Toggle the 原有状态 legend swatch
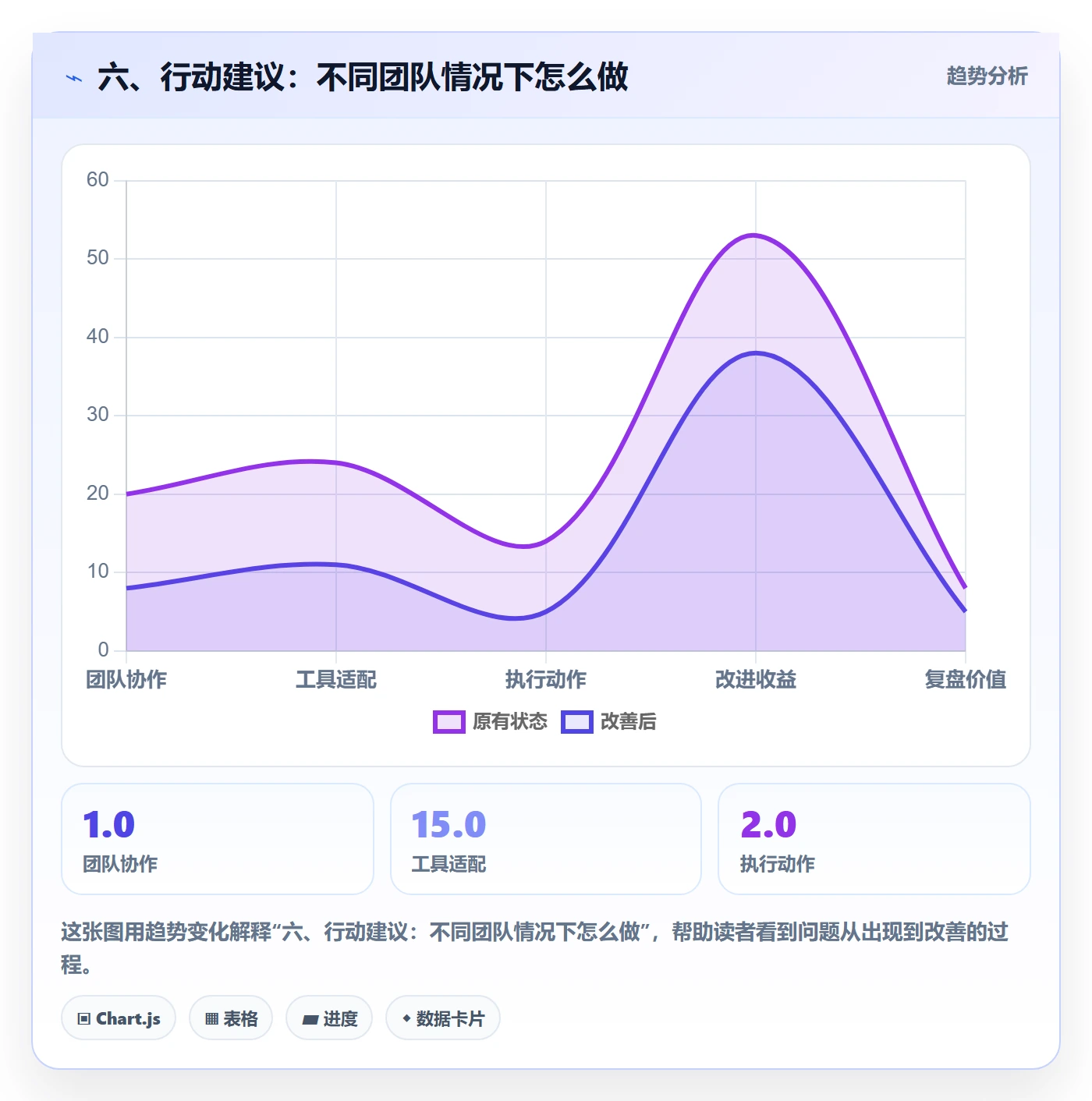The height and width of the screenshot is (1101, 1092). (x=449, y=722)
